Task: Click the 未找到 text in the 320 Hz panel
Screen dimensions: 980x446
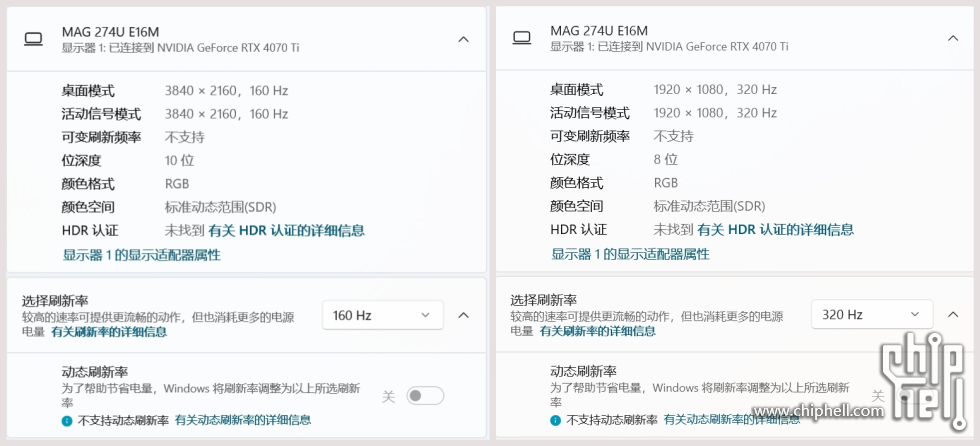Action: 673,229
